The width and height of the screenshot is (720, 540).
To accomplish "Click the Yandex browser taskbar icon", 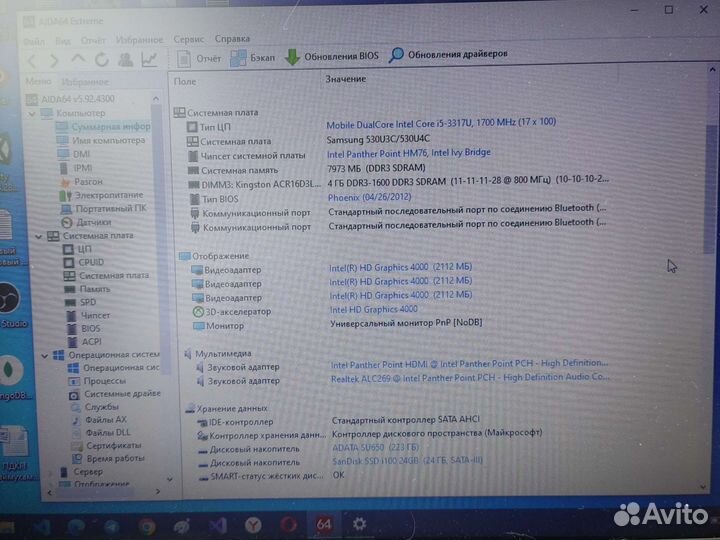I will coord(253,525).
